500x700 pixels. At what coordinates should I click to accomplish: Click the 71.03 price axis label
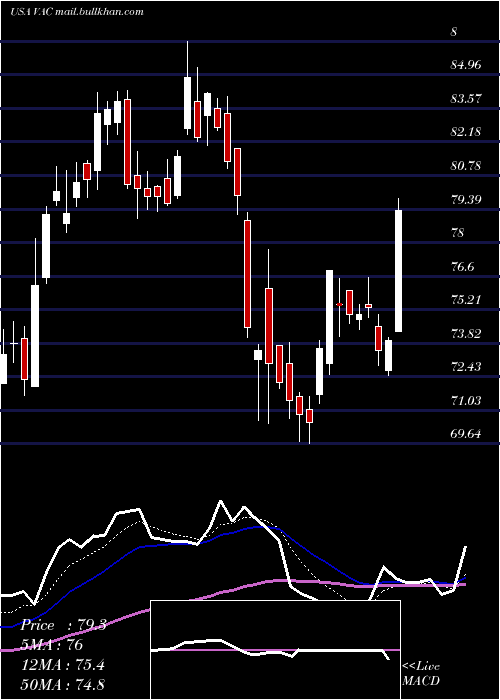click(466, 400)
